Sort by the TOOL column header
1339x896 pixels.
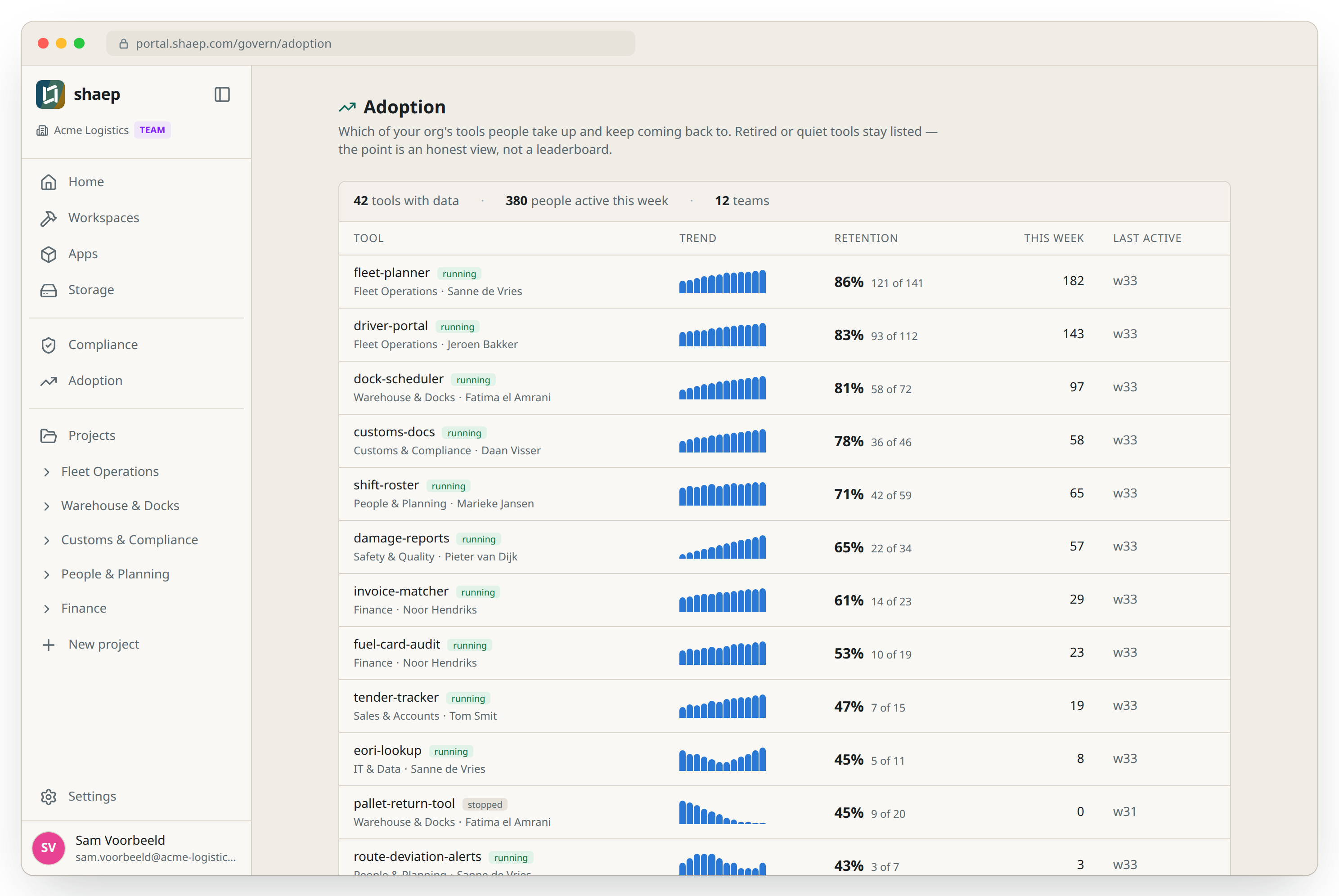point(368,238)
